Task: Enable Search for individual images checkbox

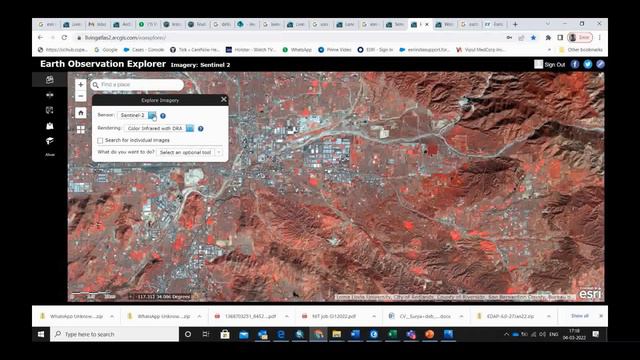Action: pos(100,140)
